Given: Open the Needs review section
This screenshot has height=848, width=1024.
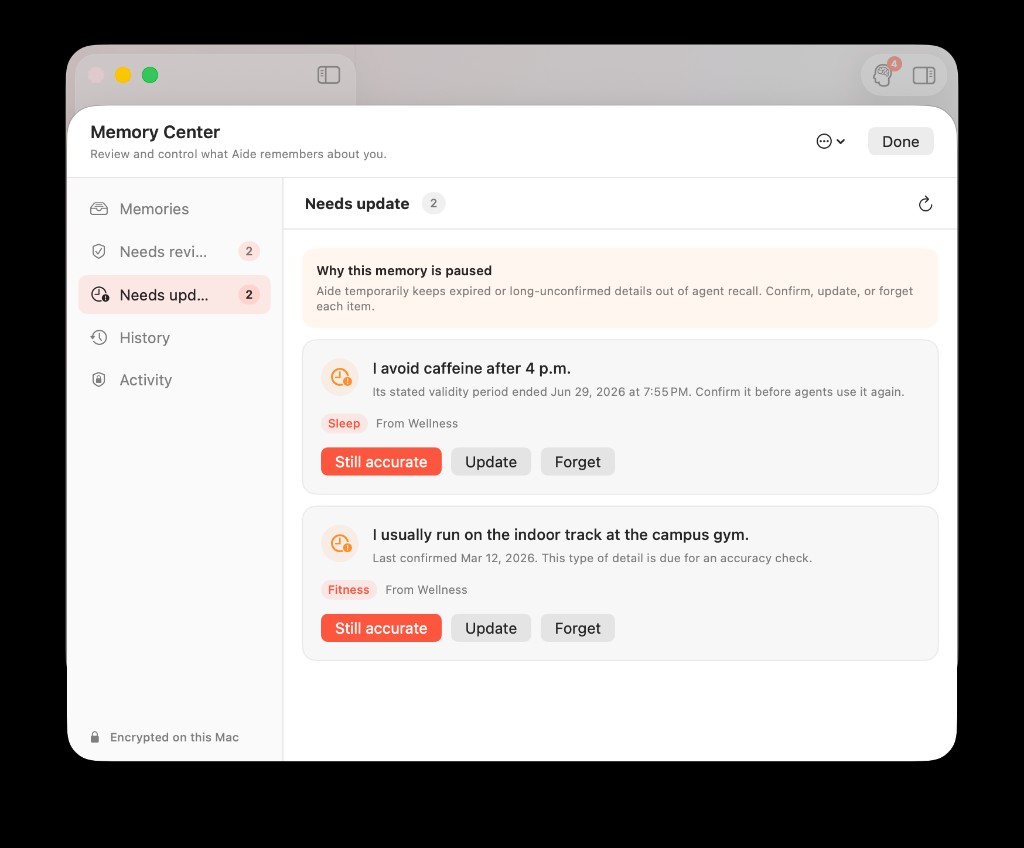Looking at the screenshot, I should click(174, 252).
